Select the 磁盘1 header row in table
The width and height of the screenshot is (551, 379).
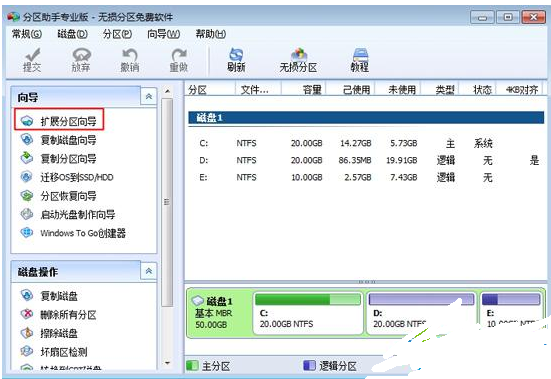tap(366, 118)
